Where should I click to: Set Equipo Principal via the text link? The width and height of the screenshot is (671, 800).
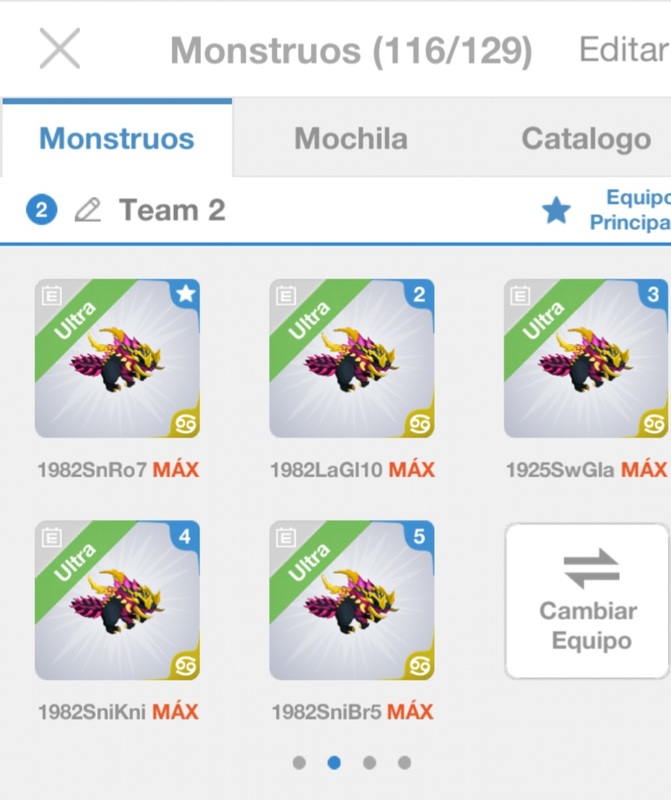point(630,210)
